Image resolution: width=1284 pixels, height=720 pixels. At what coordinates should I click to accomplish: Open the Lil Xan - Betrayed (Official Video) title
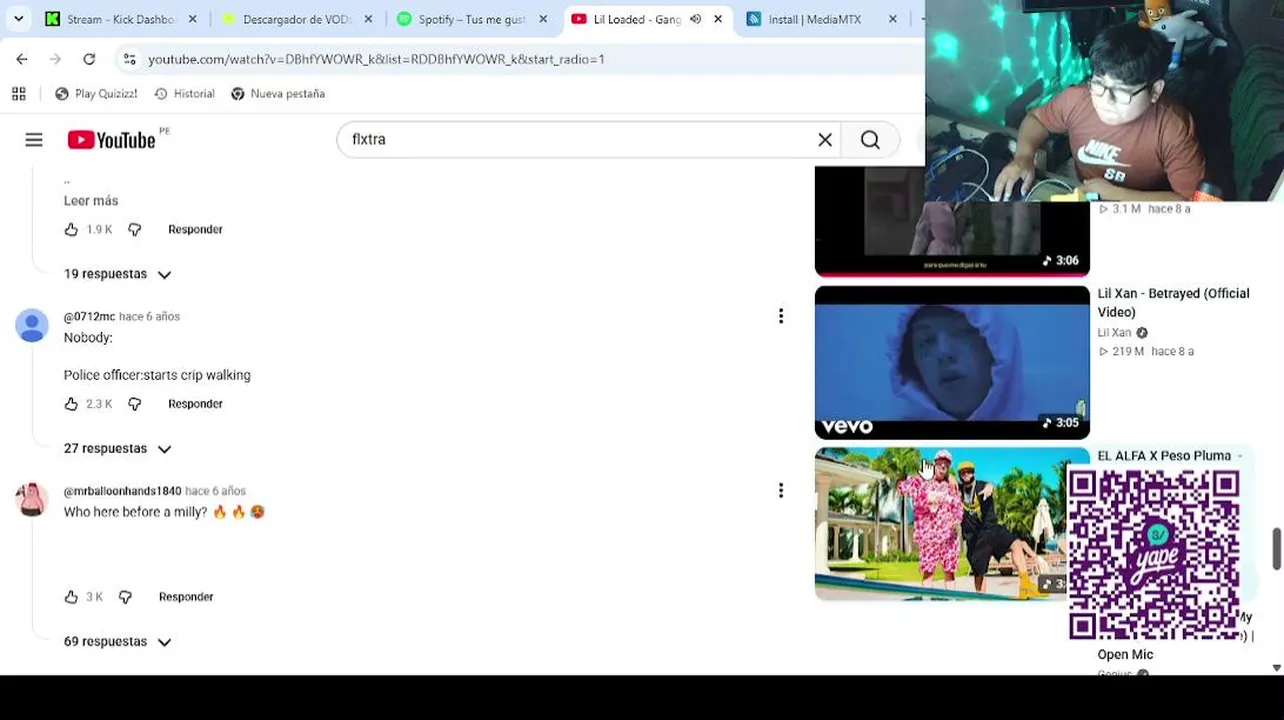pyautogui.click(x=1174, y=303)
